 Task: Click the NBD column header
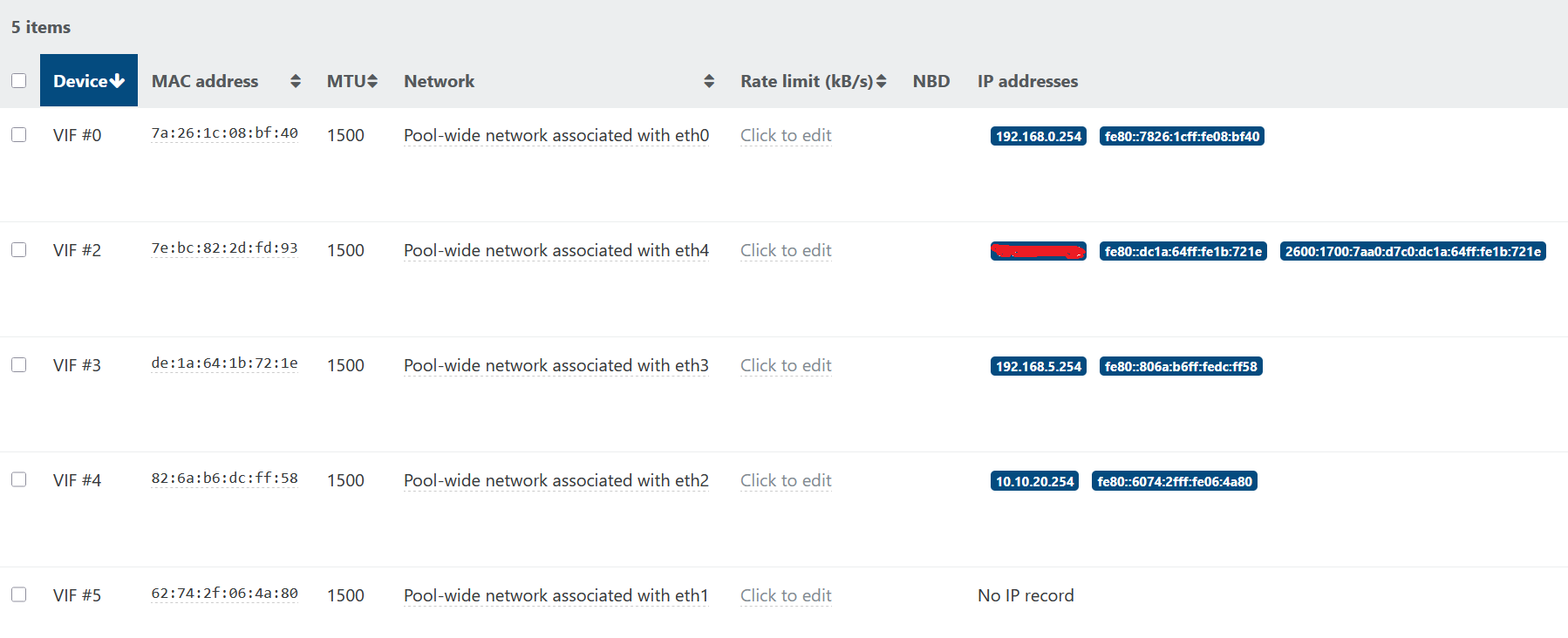pos(931,81)
